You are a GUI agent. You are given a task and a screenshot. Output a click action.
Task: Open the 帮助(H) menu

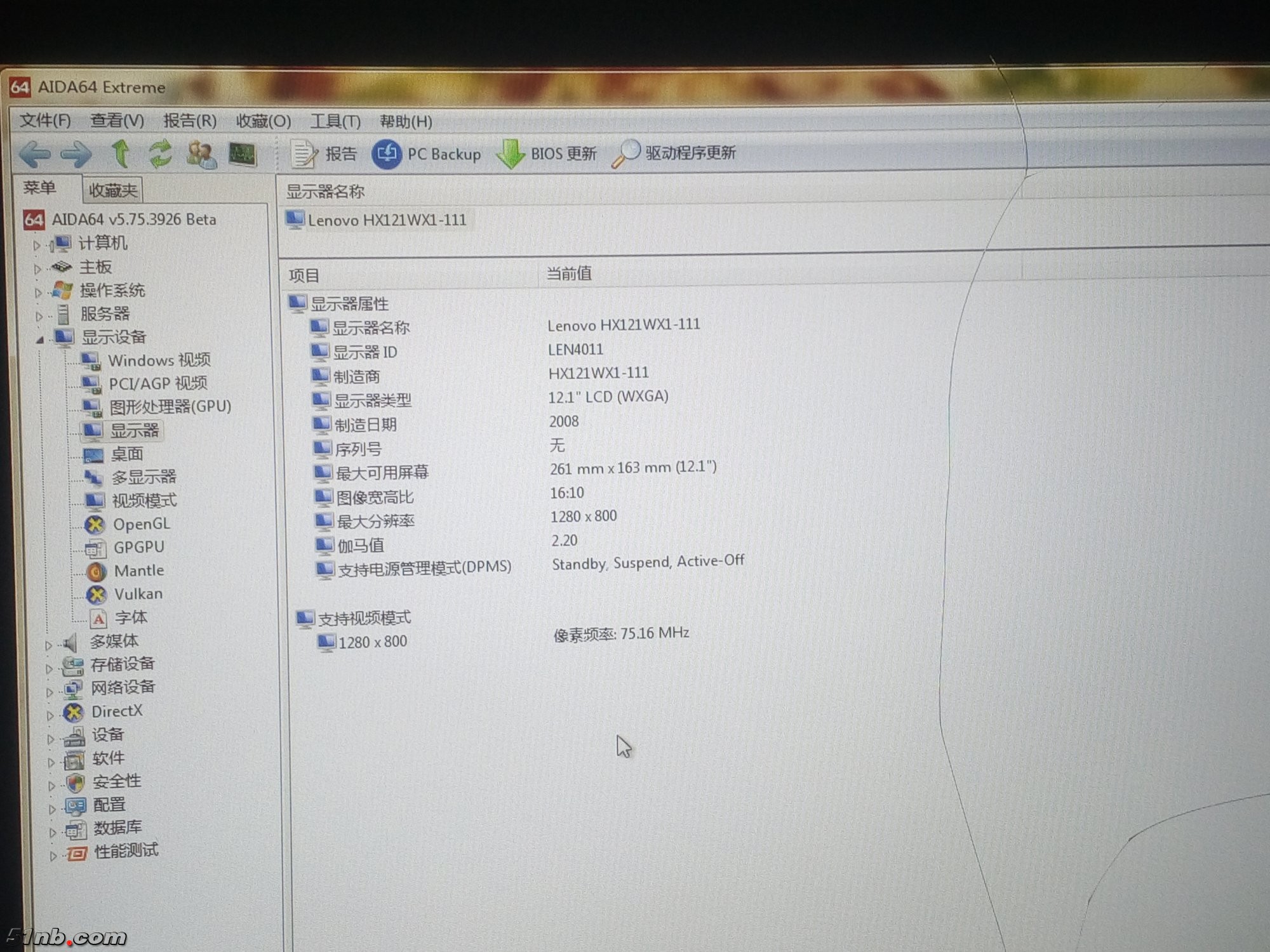tap(406, 121)
